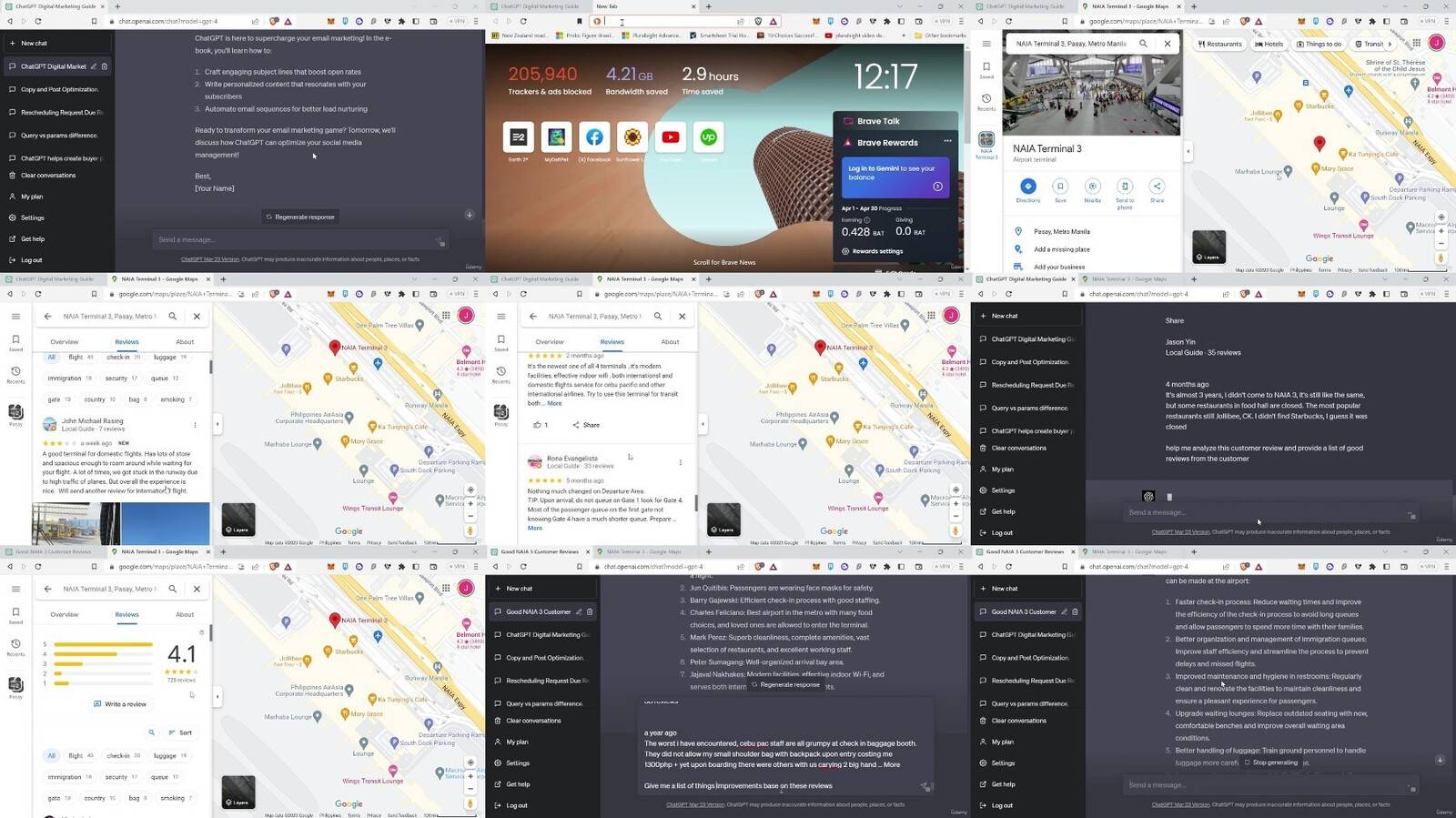Open the YouTube shortcut tile
This screenshot has height=818, width=1456.
[x=671, y=137]
